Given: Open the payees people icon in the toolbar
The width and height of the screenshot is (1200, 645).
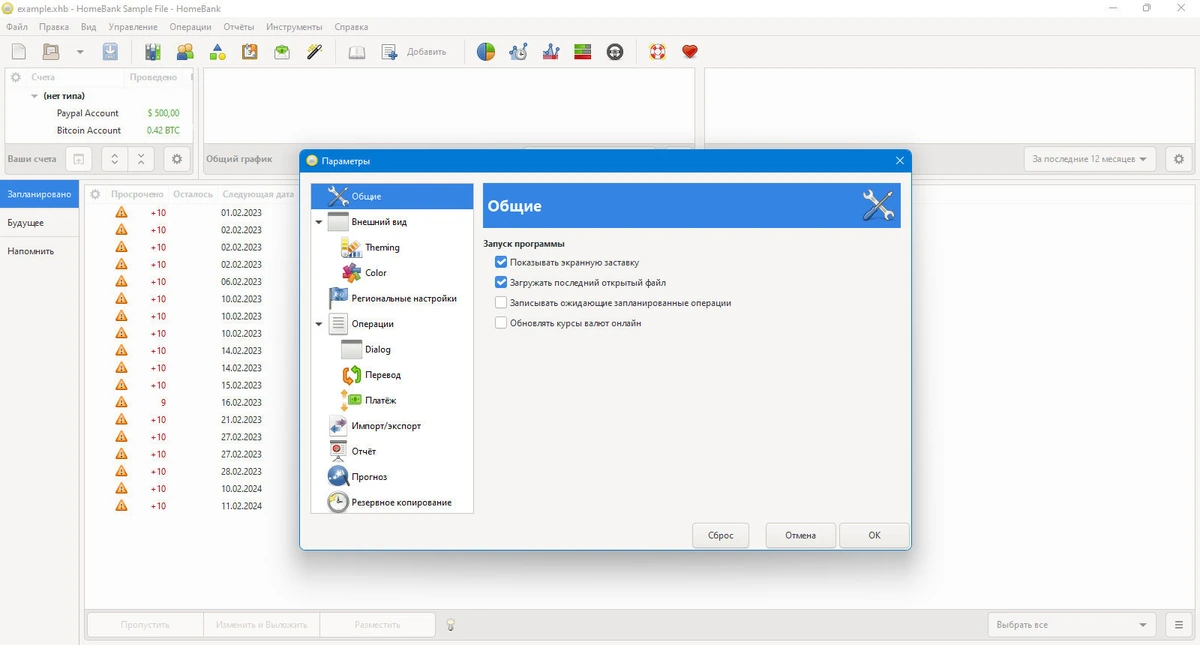Looking at the screenshot, I should coord(185,52).
